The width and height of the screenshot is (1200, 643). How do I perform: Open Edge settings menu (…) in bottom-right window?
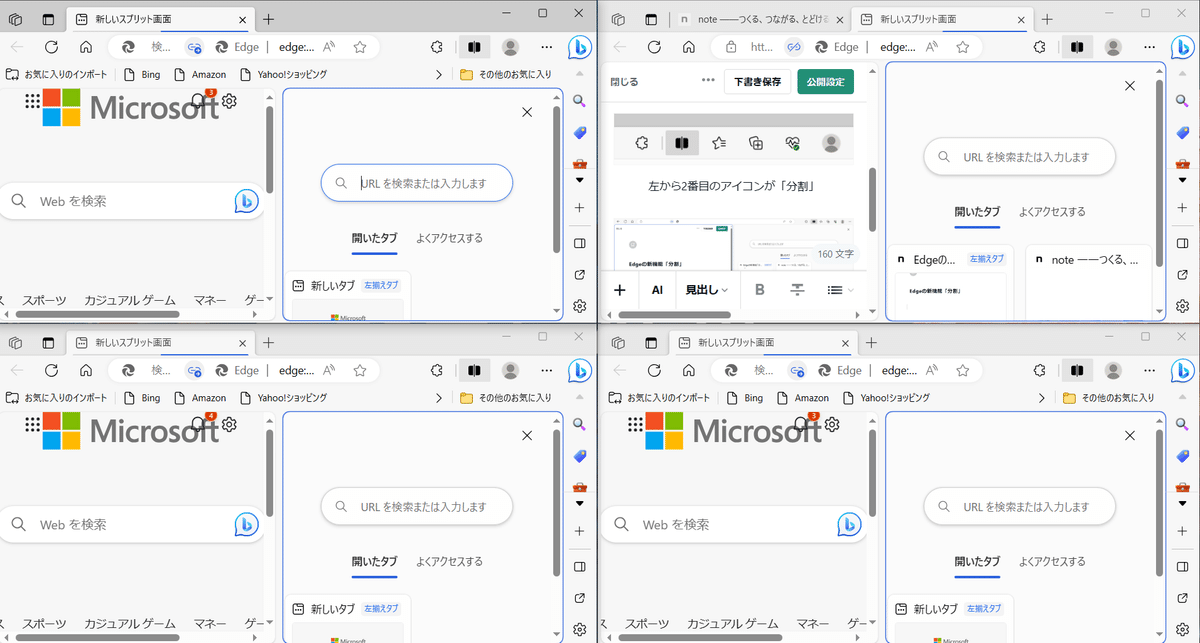(1149, 370)
